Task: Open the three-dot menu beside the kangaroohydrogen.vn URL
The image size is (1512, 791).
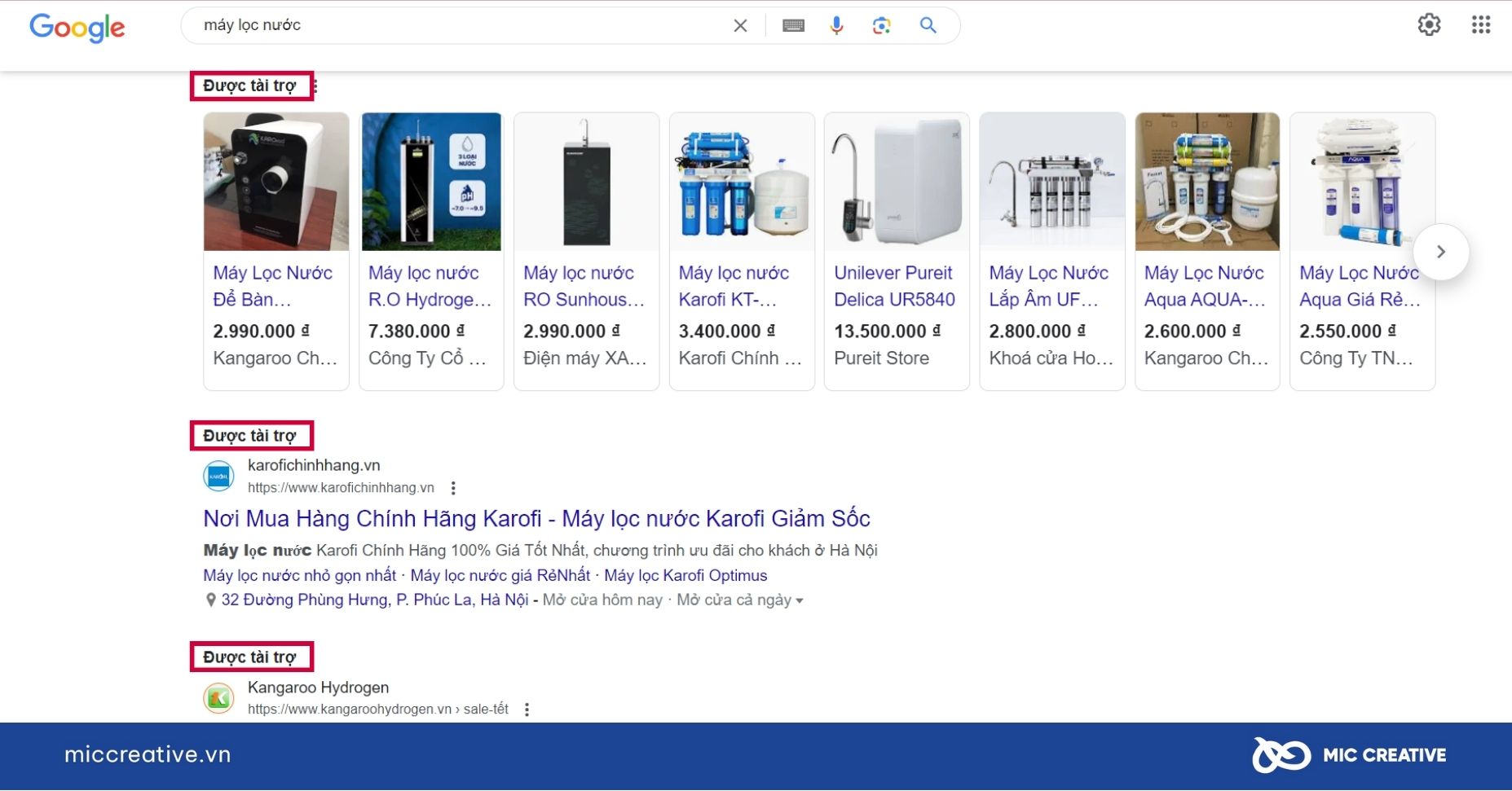Action: [x=527, y=710]
